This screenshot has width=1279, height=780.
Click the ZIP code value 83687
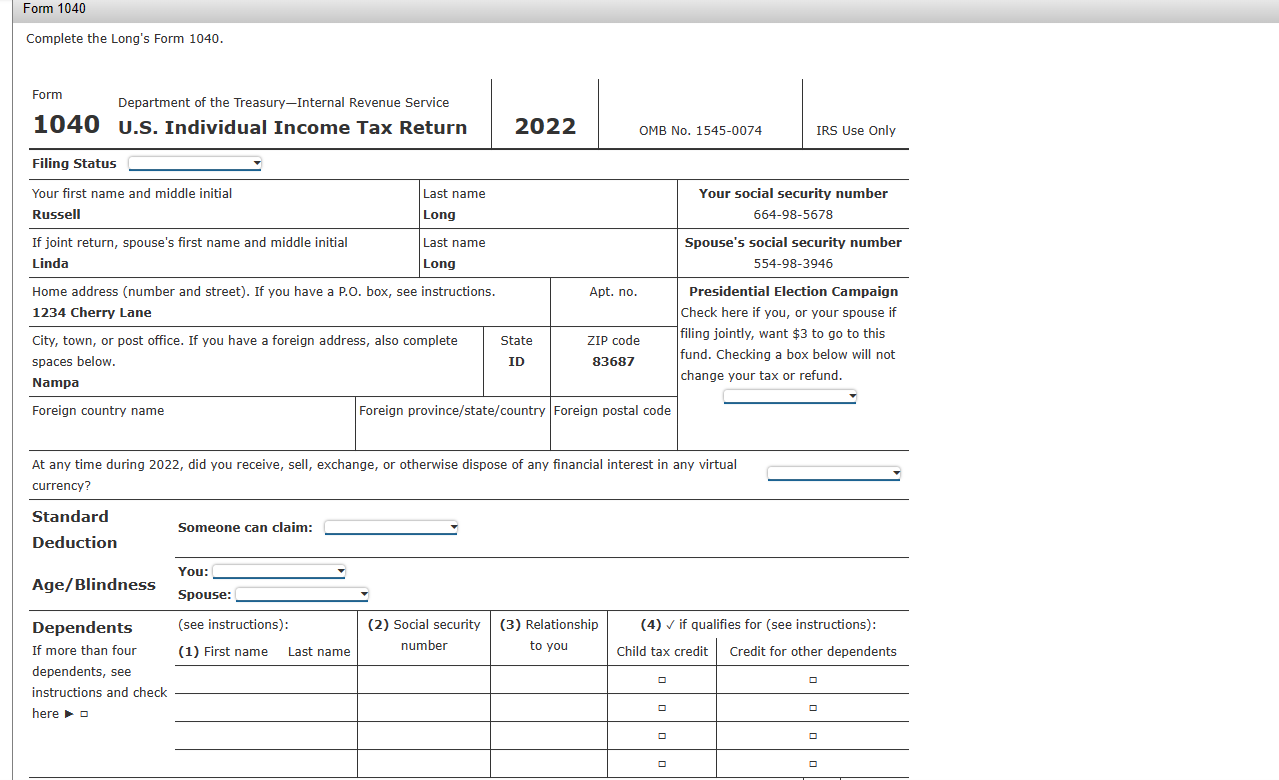click(613, 362)
